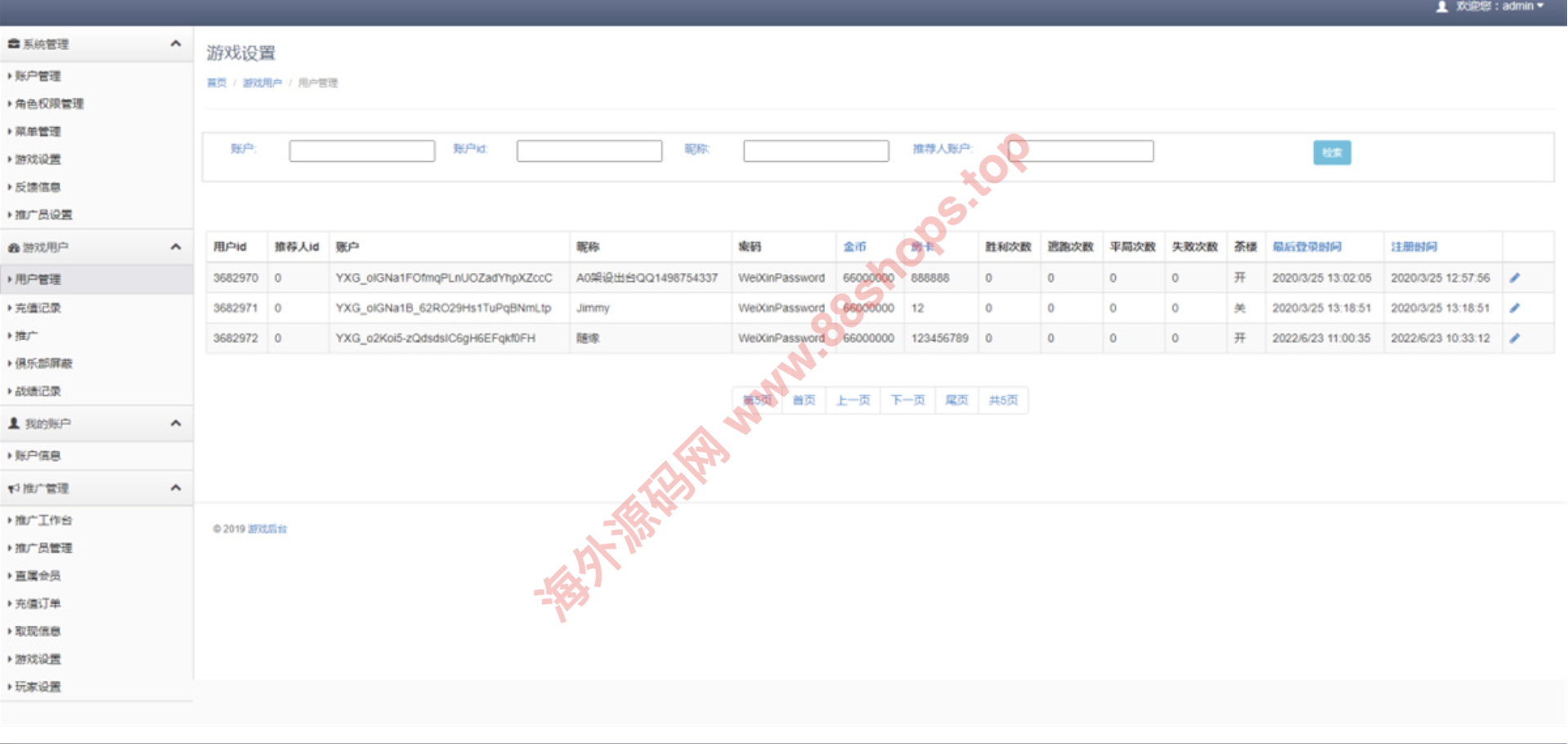Focus the 账户id search input field

pyautogui.click(x=589, y=151)
